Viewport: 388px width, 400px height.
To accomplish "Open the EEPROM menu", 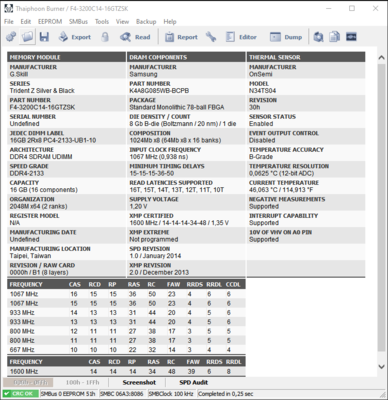I will pos(50,22).
